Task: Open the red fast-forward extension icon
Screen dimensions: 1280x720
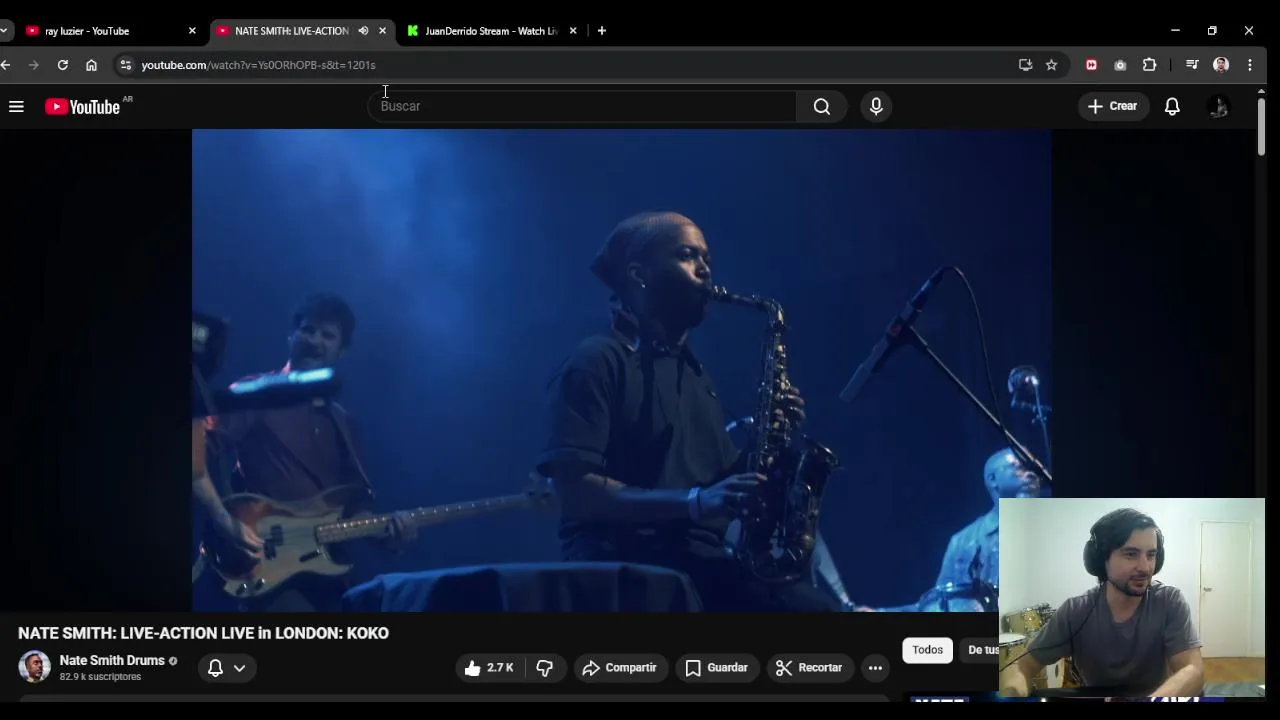Action: 1091,65
